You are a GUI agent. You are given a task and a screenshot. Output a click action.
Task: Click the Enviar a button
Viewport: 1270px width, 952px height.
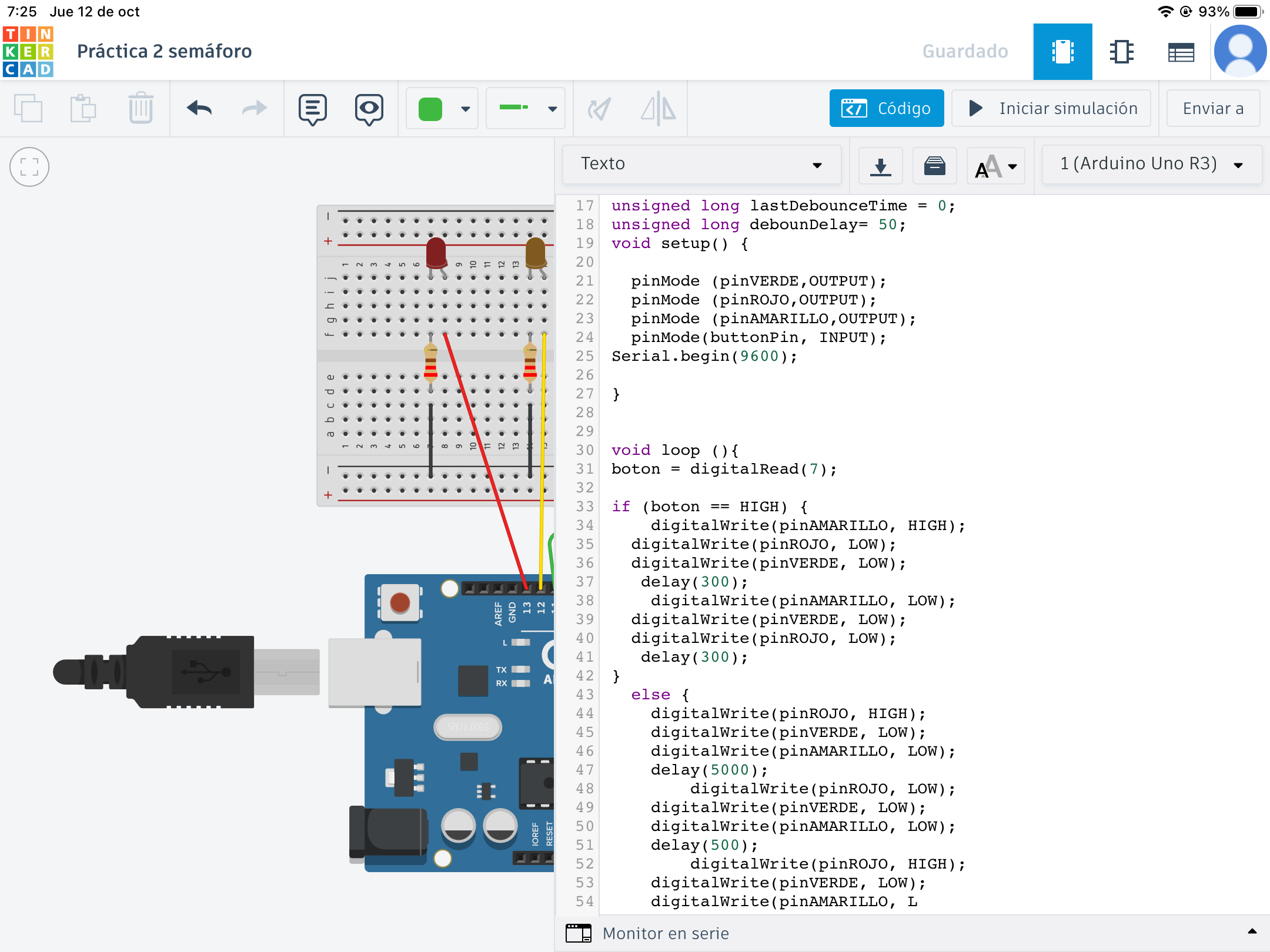[x=1212, y=109]
